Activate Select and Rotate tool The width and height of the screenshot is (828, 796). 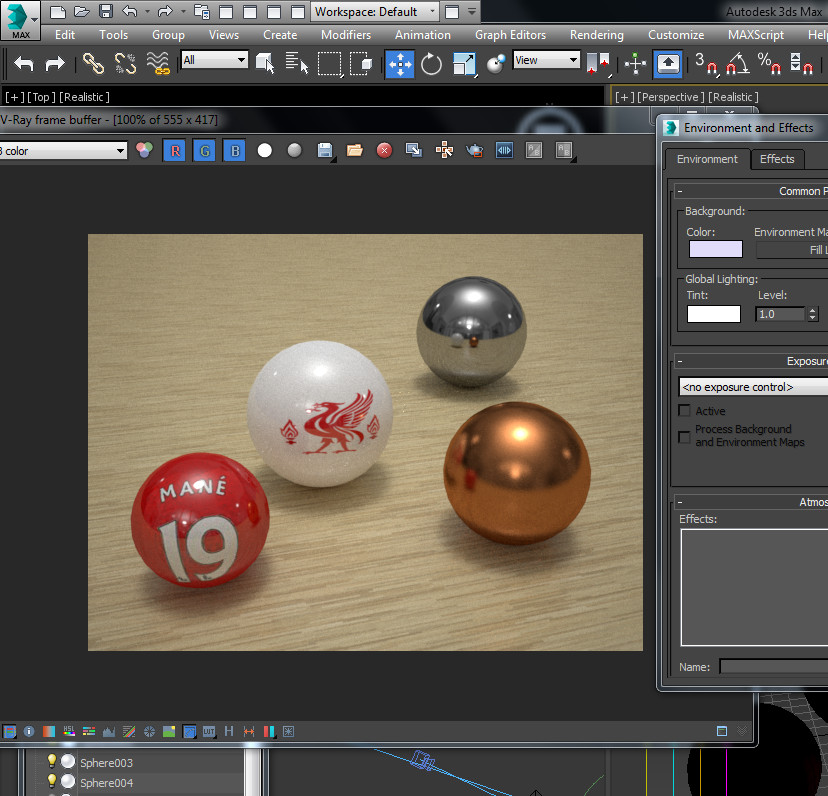click(431, 64)
